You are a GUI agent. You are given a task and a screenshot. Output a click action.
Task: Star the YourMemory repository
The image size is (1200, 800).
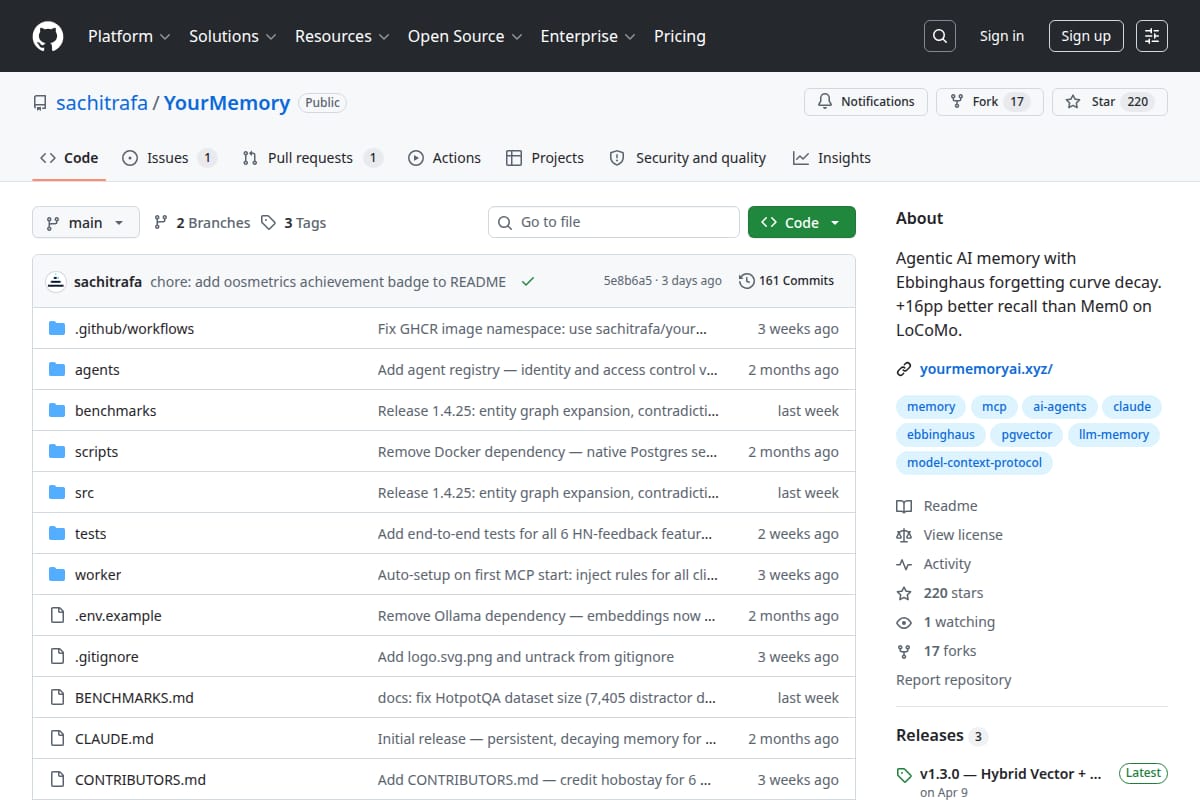(x=1110, y=102)
